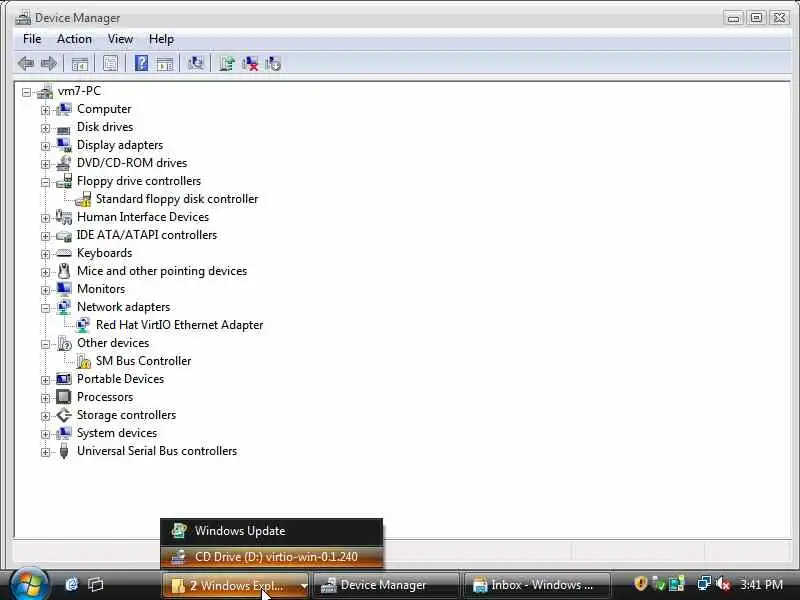
Task: Expand the Computer category
Action: click(x=45, y=110)
